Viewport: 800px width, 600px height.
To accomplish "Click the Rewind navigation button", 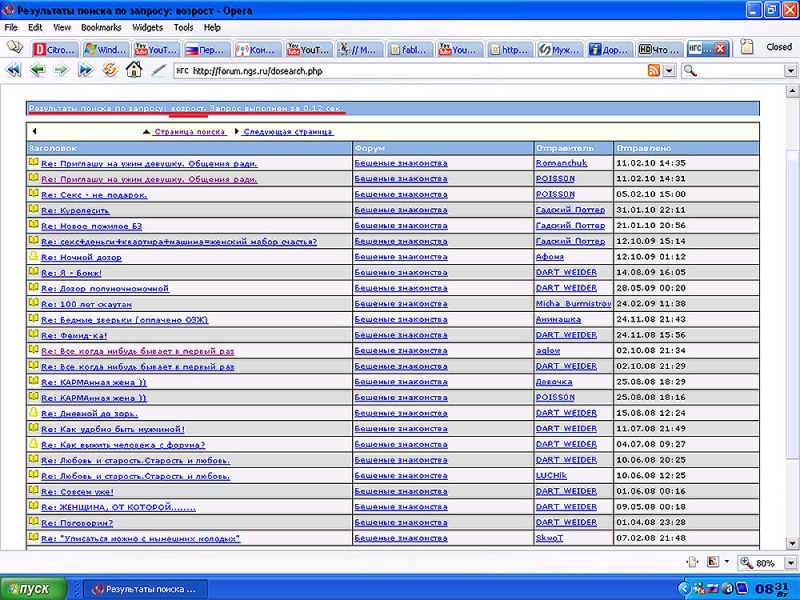I will click(x=14, y=70).
